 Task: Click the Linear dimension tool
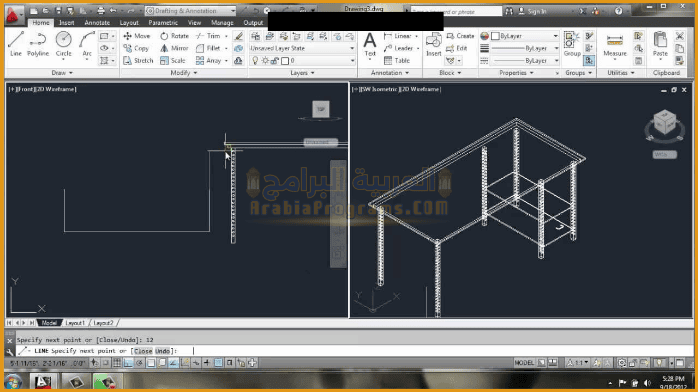398,36
